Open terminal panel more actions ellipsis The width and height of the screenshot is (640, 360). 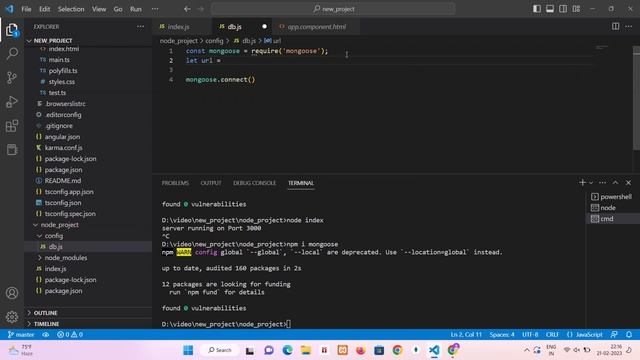tap(602, 182)
